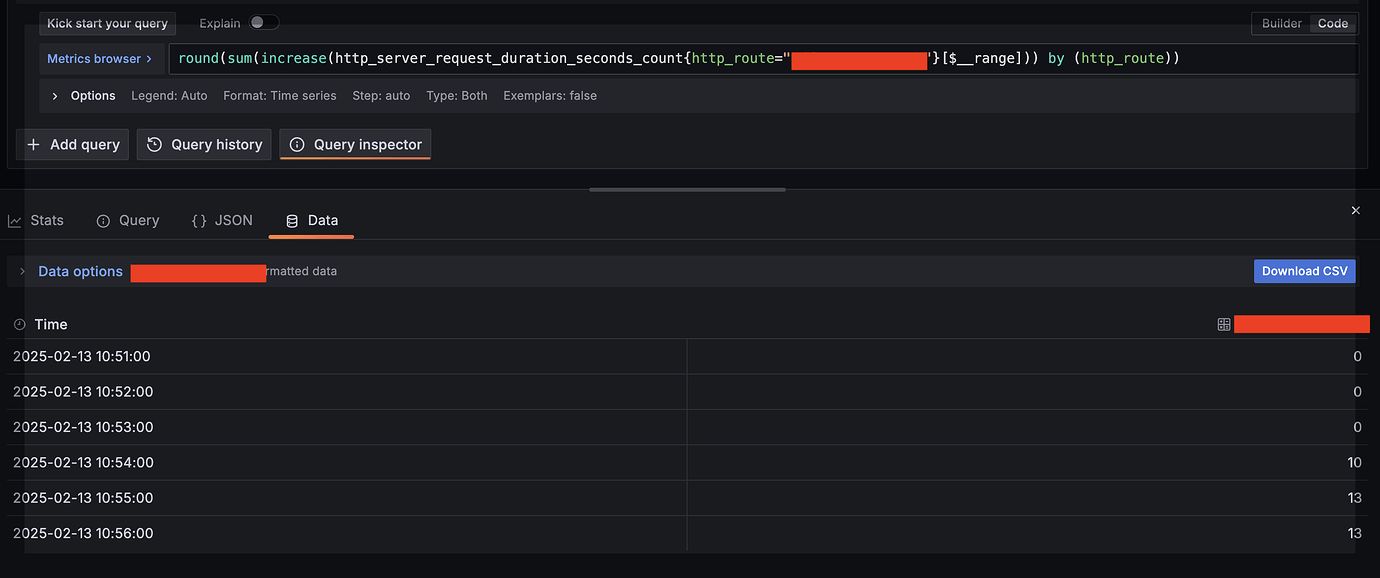Expand the Data options section
The width and height of the screenshot is (1380, 578).
[x=22, y=270]
